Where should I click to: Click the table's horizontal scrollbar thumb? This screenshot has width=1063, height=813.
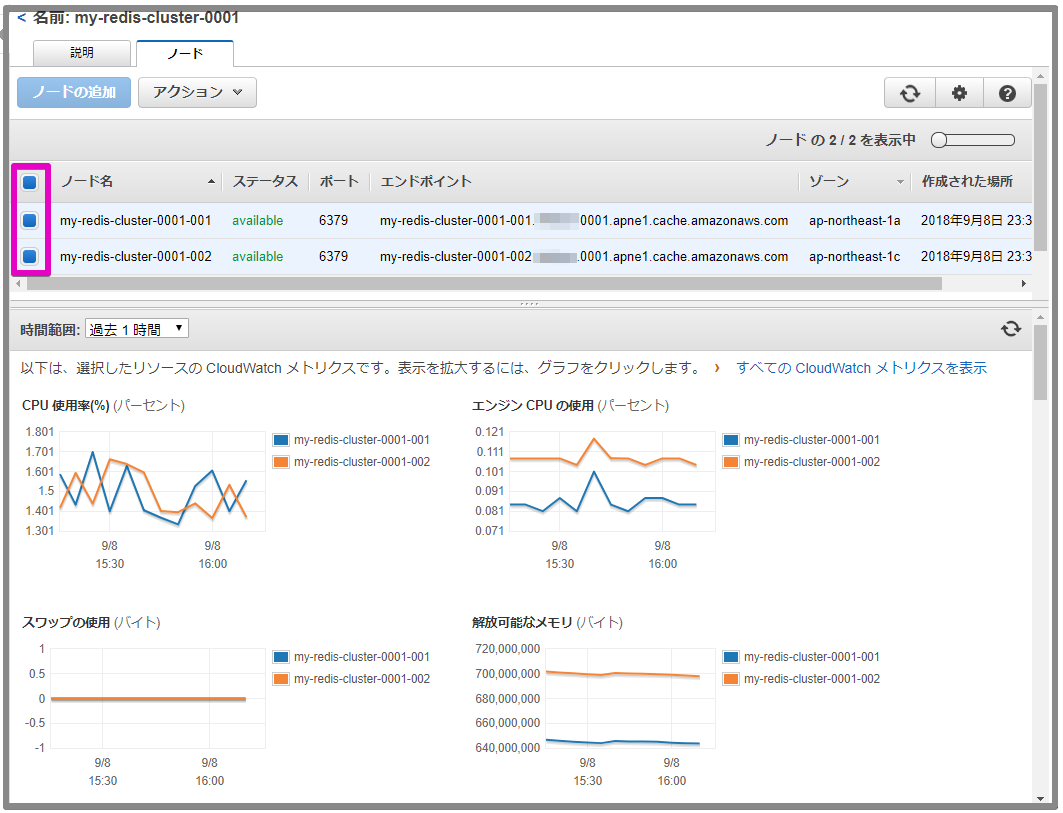pyautogui.click(x=484, y=283)
